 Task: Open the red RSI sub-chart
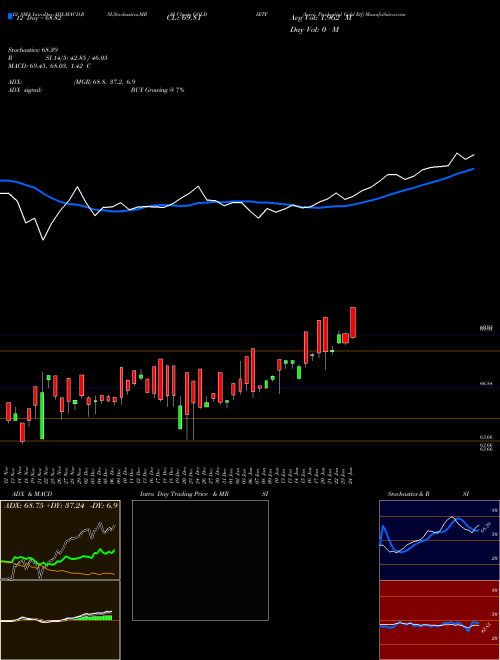439,620
